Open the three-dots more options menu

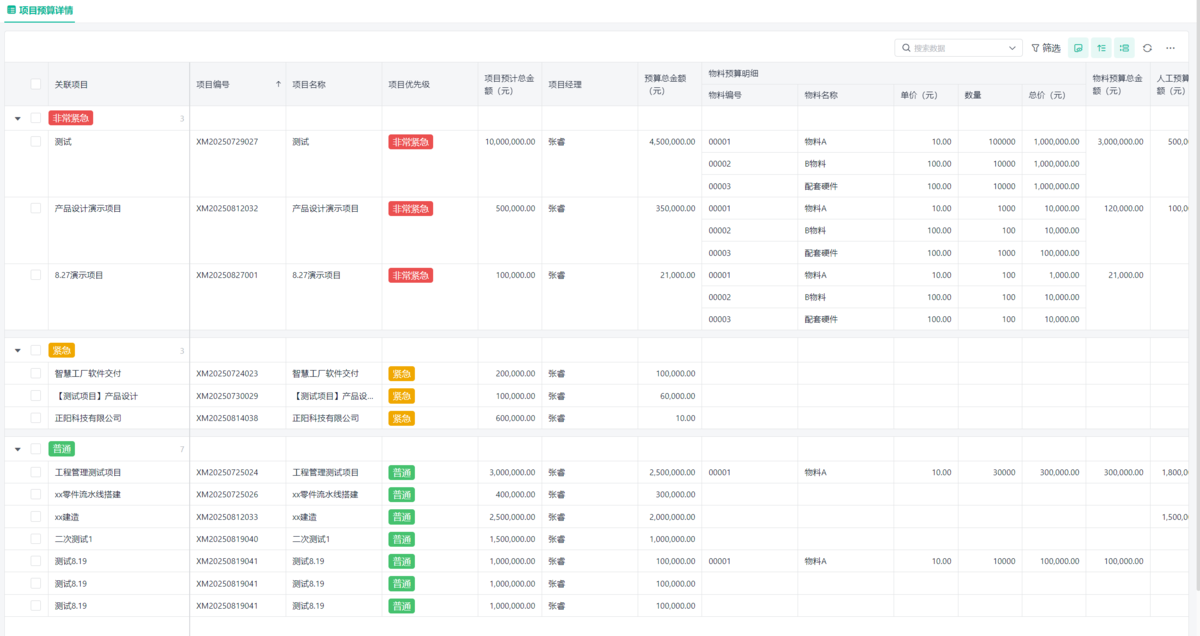click(x=1170, y=48)
